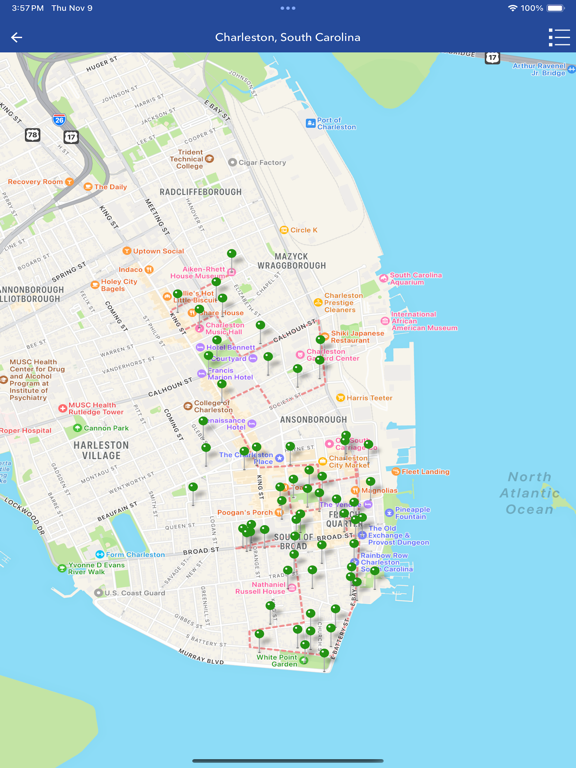Image resolution: width=576 pixels, height=768 pixels.
Task: Tap the Charleston Prestige Cleaners icon
Action: [318, 302]
